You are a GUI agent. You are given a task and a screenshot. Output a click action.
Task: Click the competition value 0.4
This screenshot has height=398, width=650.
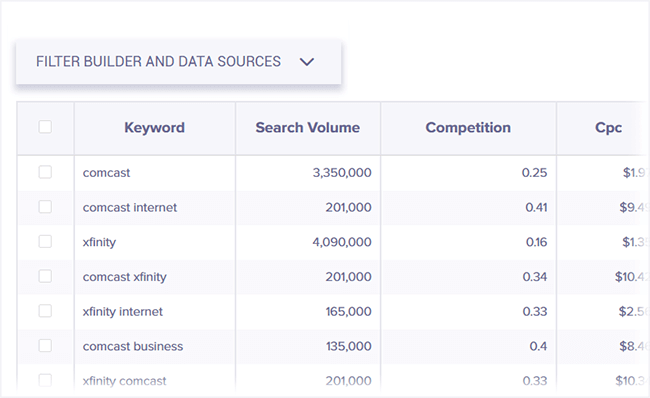[538, 346]
